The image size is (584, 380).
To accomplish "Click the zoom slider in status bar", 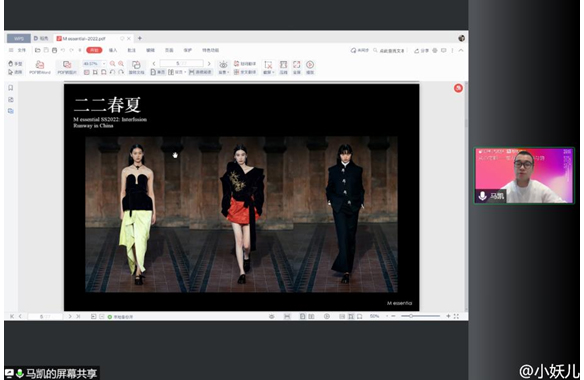I will [x=420, y=316].
